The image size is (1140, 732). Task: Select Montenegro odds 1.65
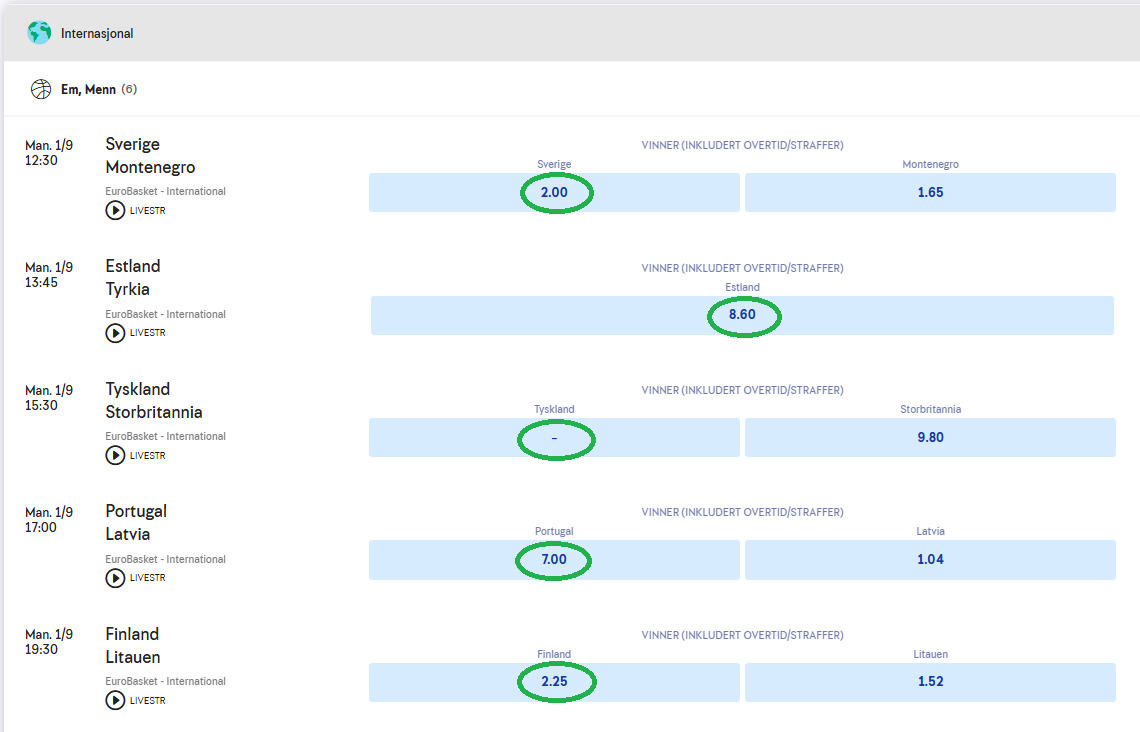pyautogui.click(x=930, y=192)
